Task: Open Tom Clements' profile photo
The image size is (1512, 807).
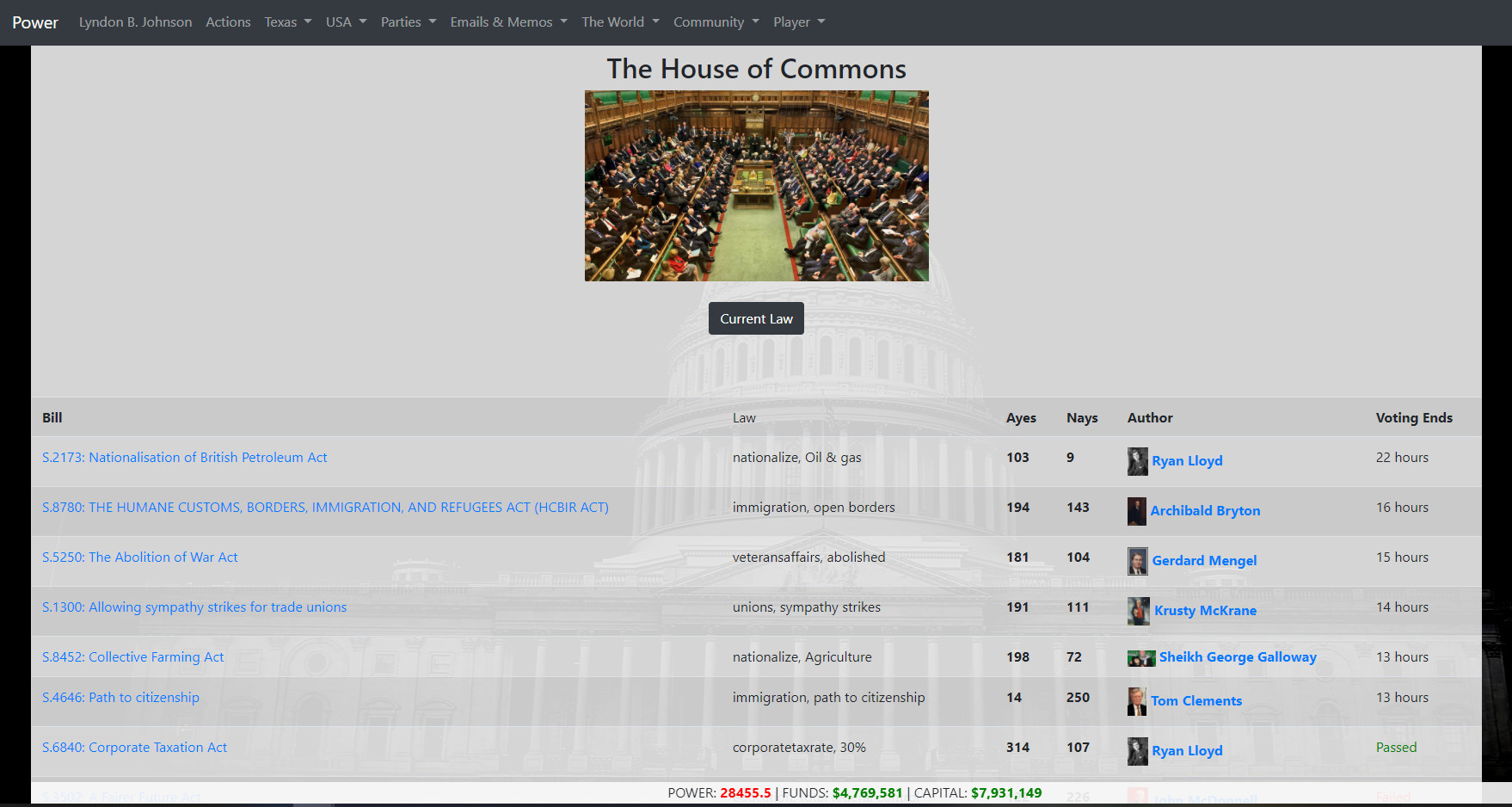Action: [1137, 701]
